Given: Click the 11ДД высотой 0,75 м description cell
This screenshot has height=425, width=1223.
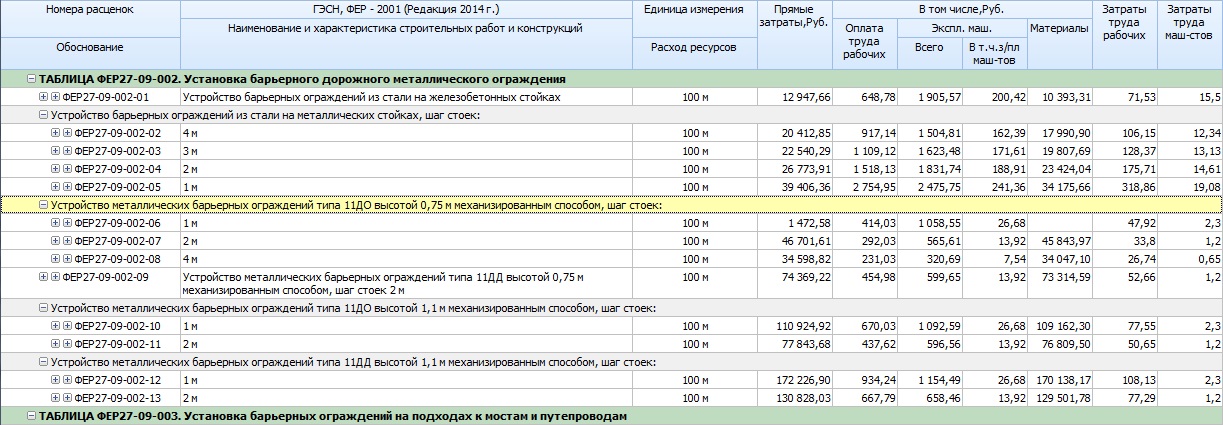Looking at the screenshot, I should pyautogui.click(x=406, y=283).
